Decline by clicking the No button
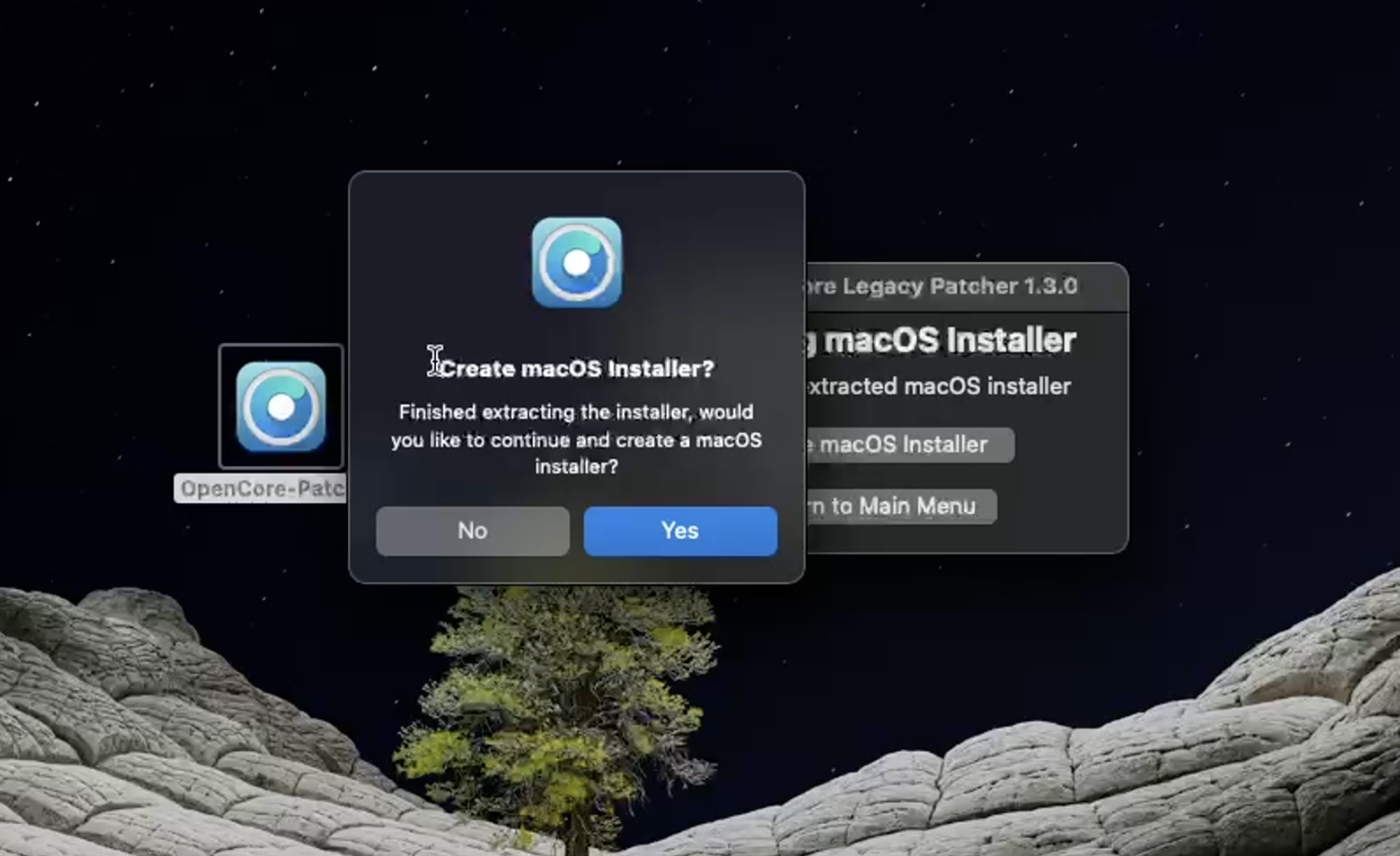This screenshot has height=856, width=1400. (x=472, y=531)
